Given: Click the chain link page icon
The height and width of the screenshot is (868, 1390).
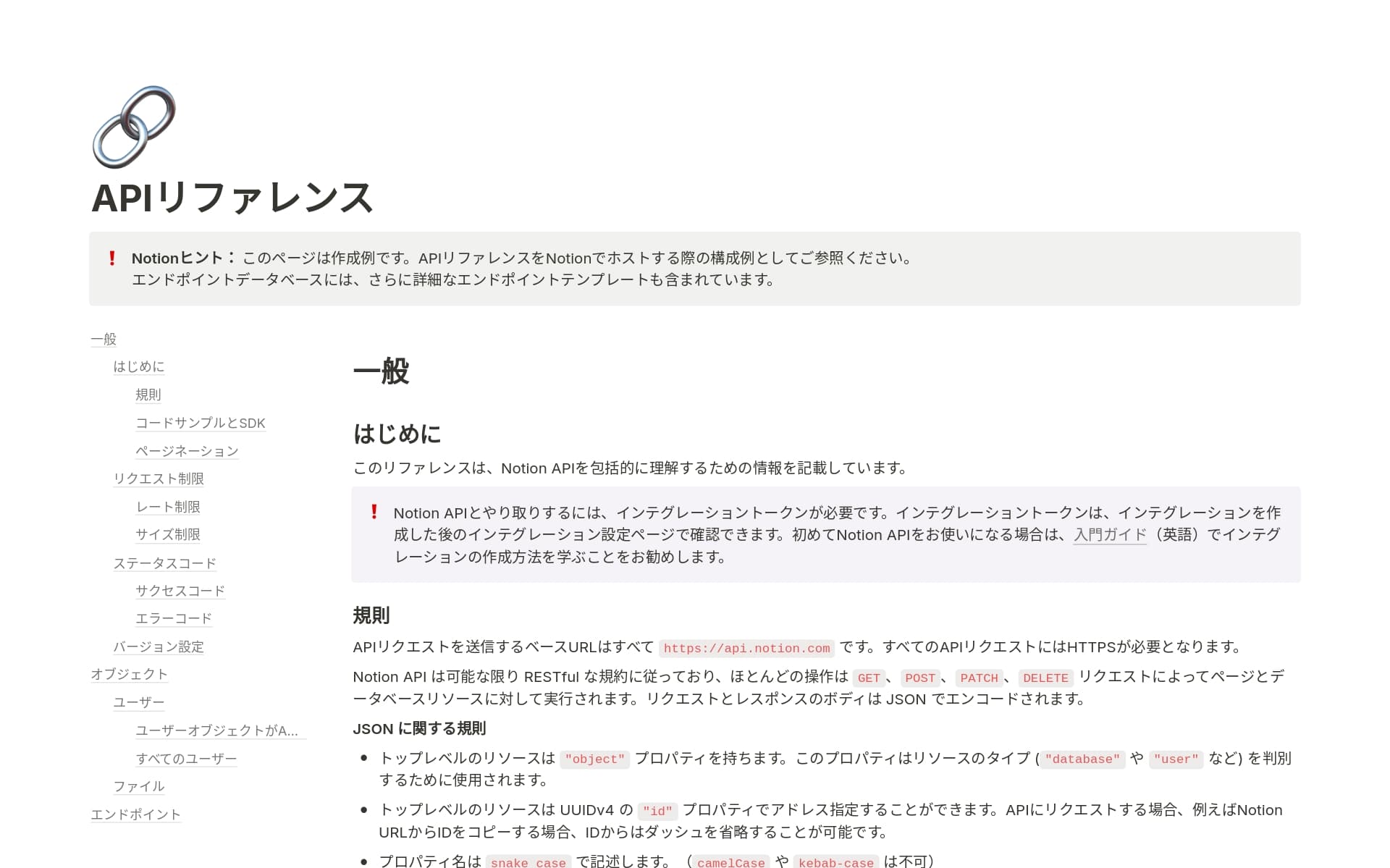Looking at the screenshot, I should (x=134, y=127).
